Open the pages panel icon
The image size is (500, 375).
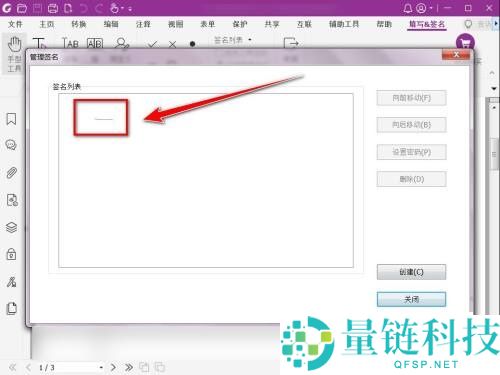[x=11, y=308]
